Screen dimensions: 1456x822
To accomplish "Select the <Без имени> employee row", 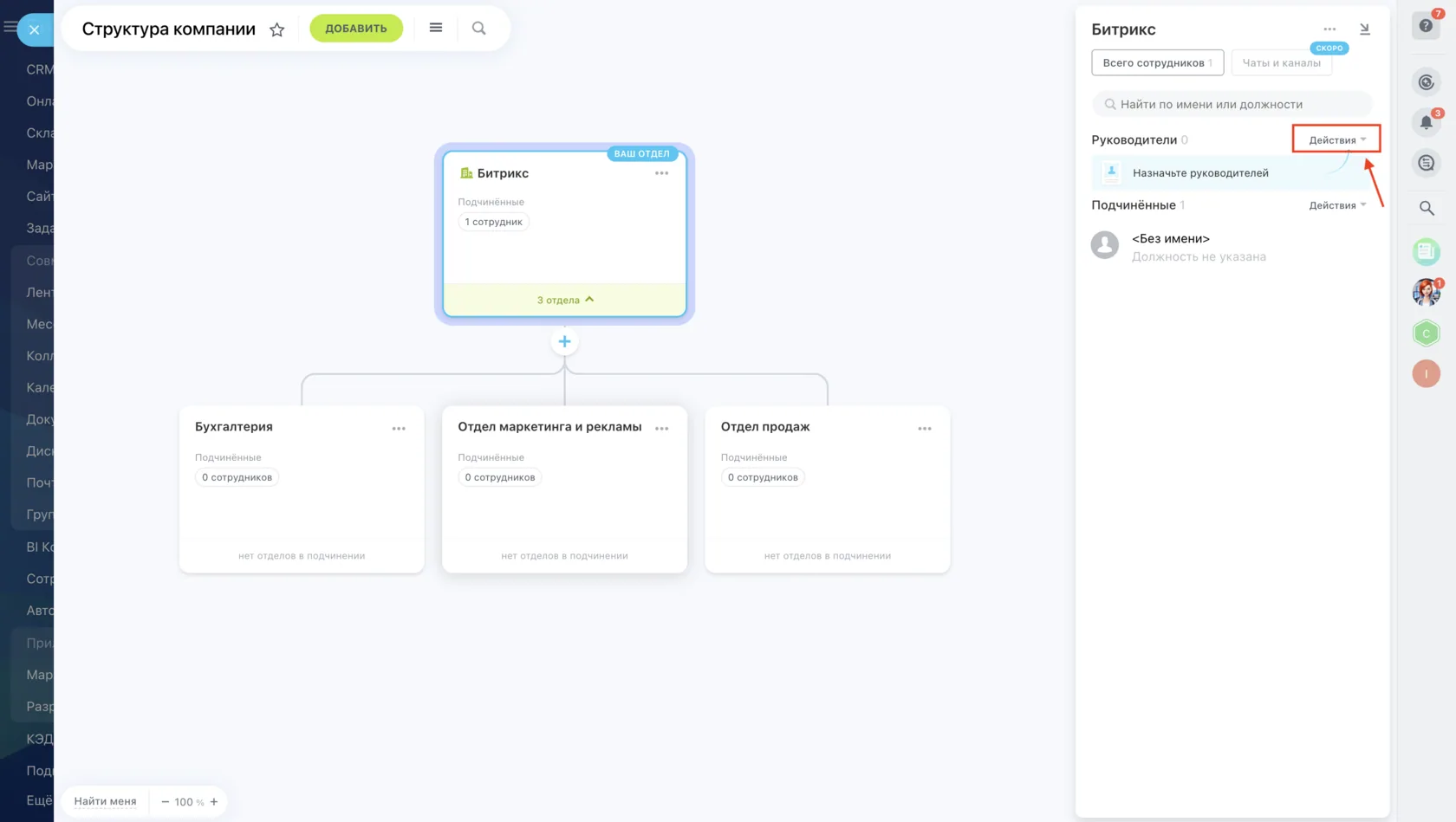I will 1231,247.
